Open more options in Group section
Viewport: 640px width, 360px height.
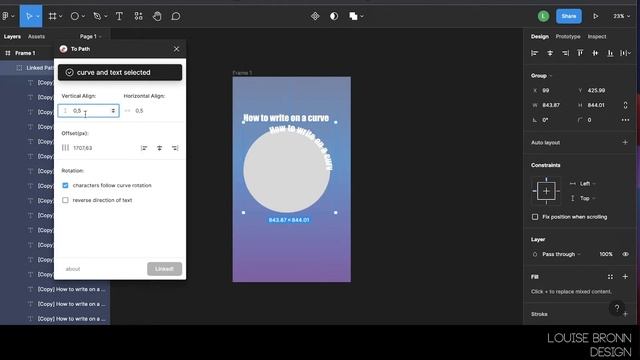[625, 120]
